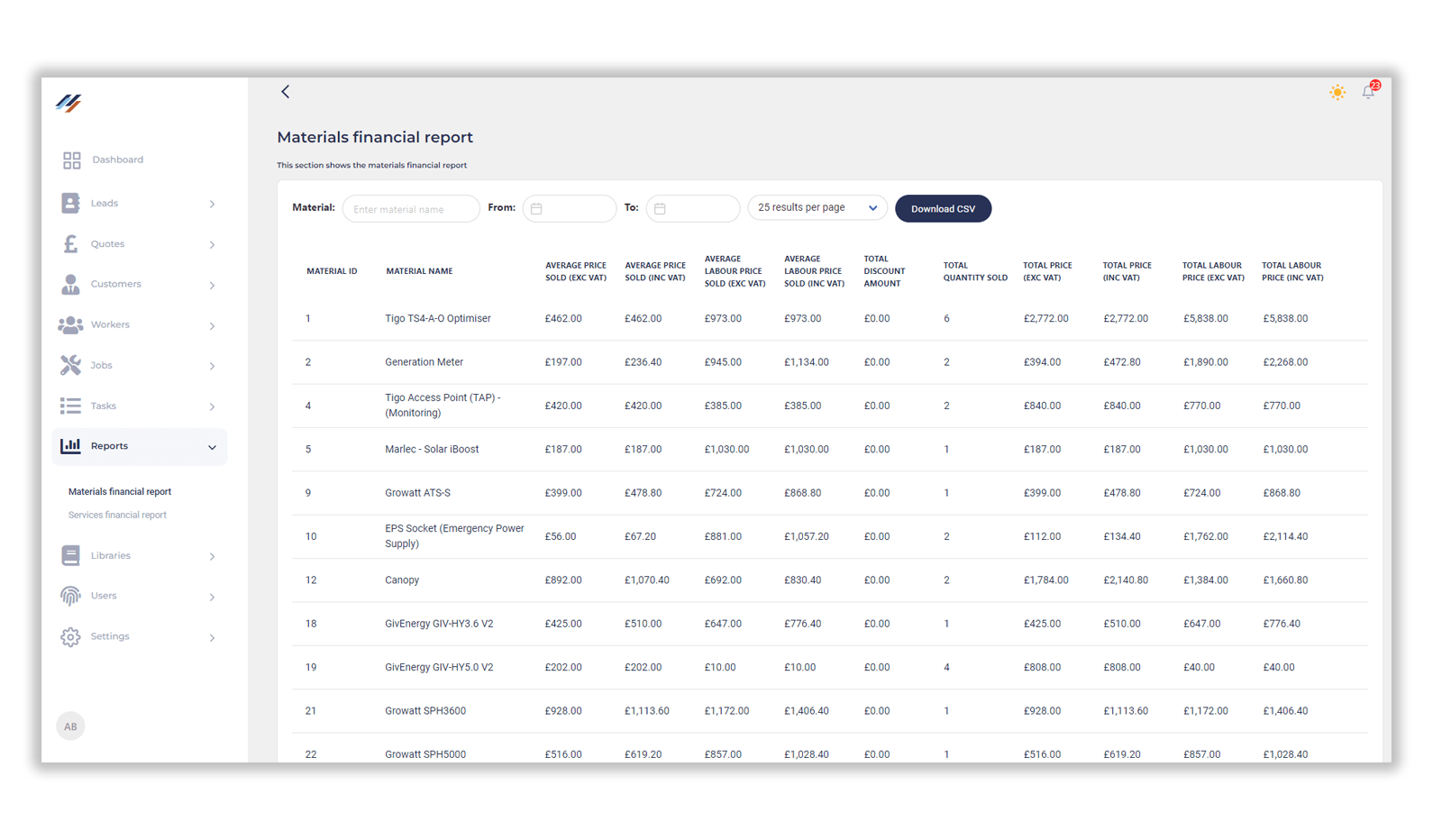The width and height of the screenshot is (1433, 840).
Task: Expand the Customers submenu chevron
Action: coord(212,286)
